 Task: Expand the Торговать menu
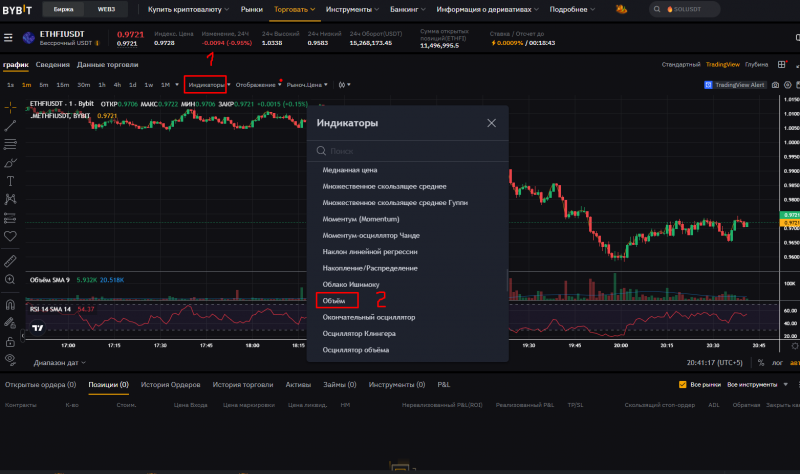point(294,9)
